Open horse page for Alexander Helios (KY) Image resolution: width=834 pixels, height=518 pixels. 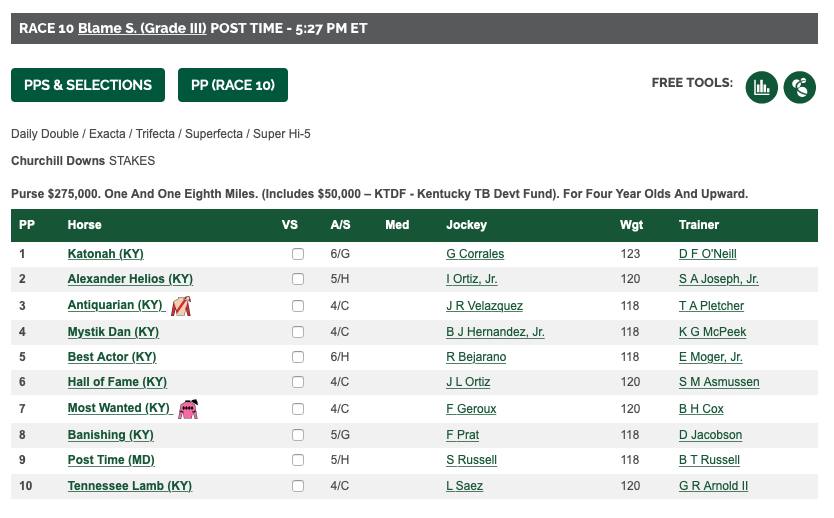130,279
